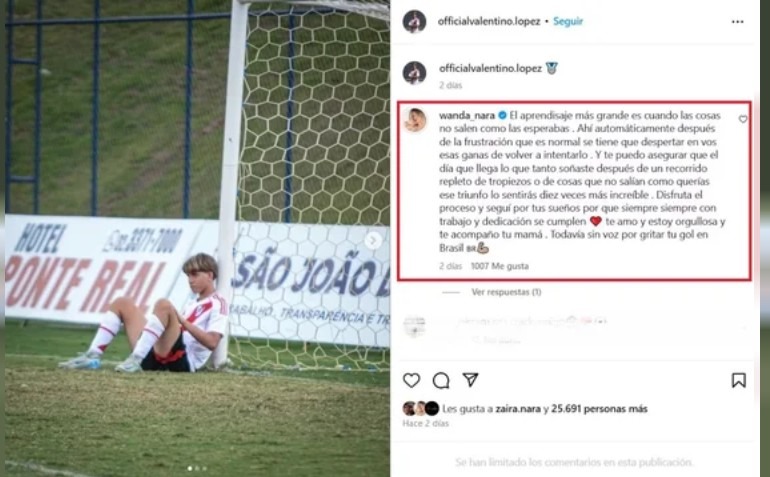Image resolution: width=770 pixels, height=477 pixels.
Task: Open wanda_nara username link in comment
Action: point(467,116)
